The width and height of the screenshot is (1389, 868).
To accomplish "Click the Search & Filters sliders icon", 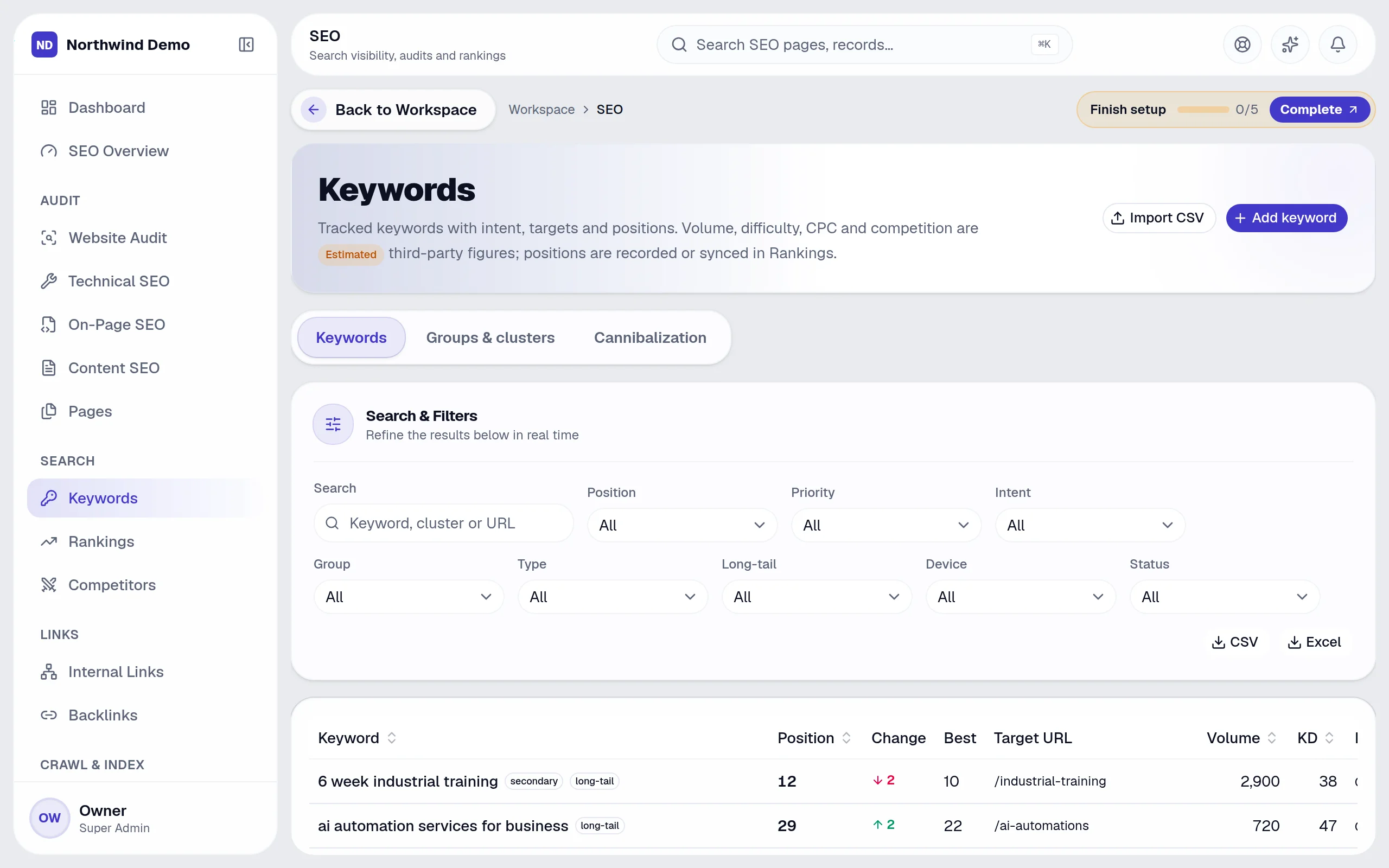I will pos(333,424).
